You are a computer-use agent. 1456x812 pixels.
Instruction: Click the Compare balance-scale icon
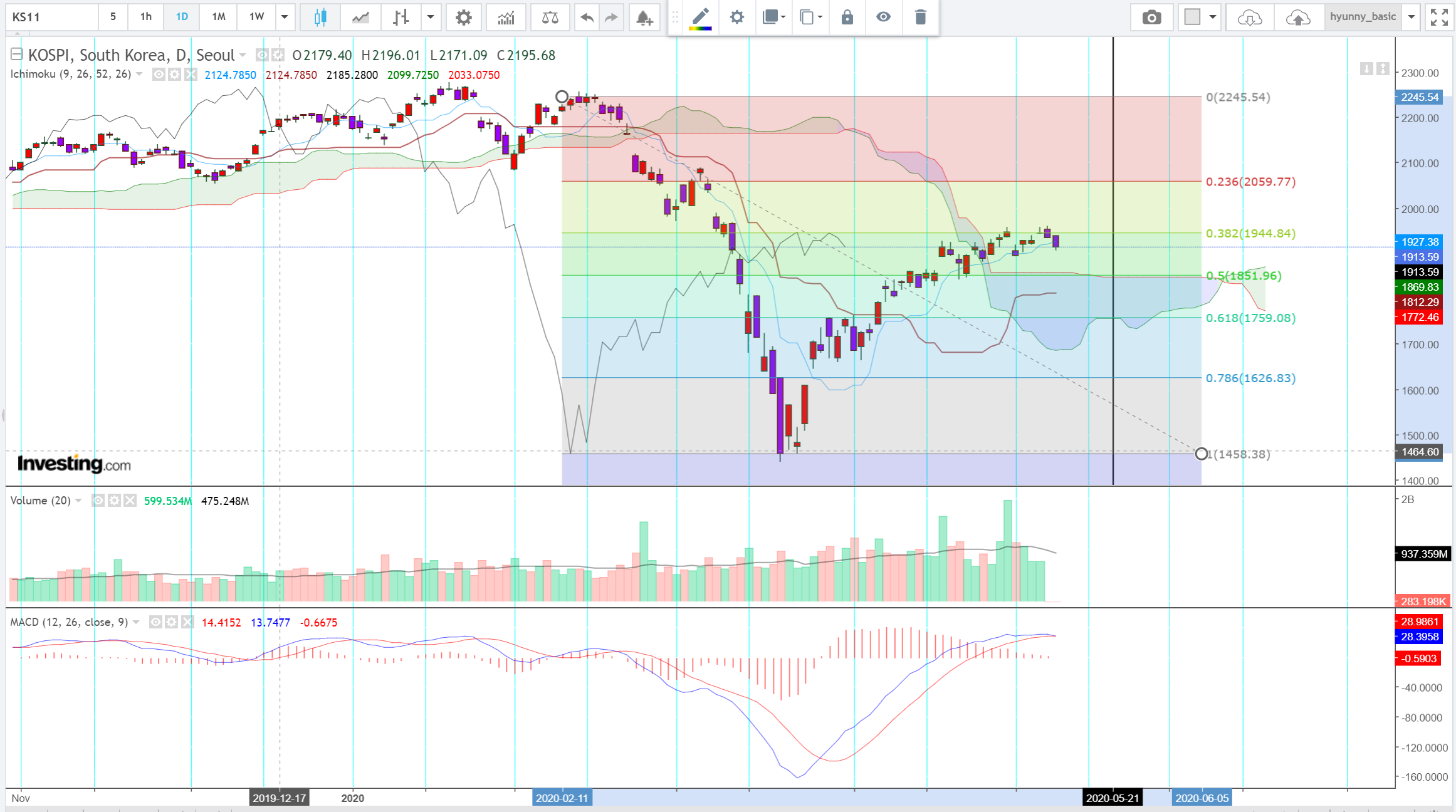tap(550, 17)
